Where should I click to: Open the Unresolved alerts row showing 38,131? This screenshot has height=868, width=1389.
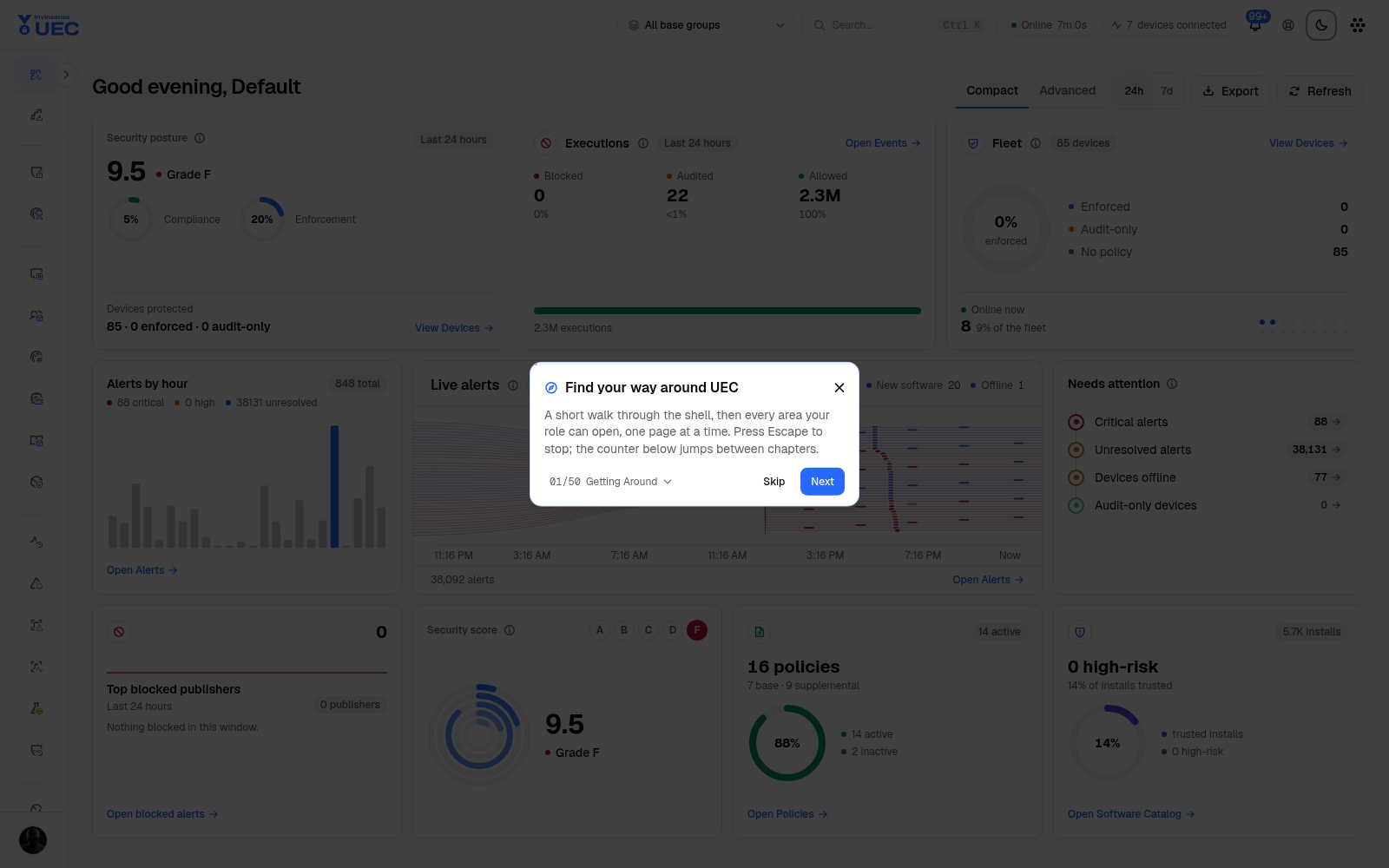tap(1207, 450)
